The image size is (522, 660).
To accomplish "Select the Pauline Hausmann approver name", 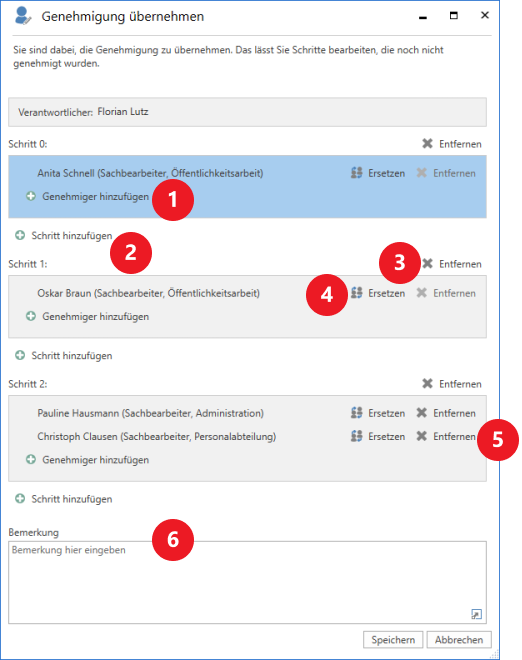I will tap(151, 413).
